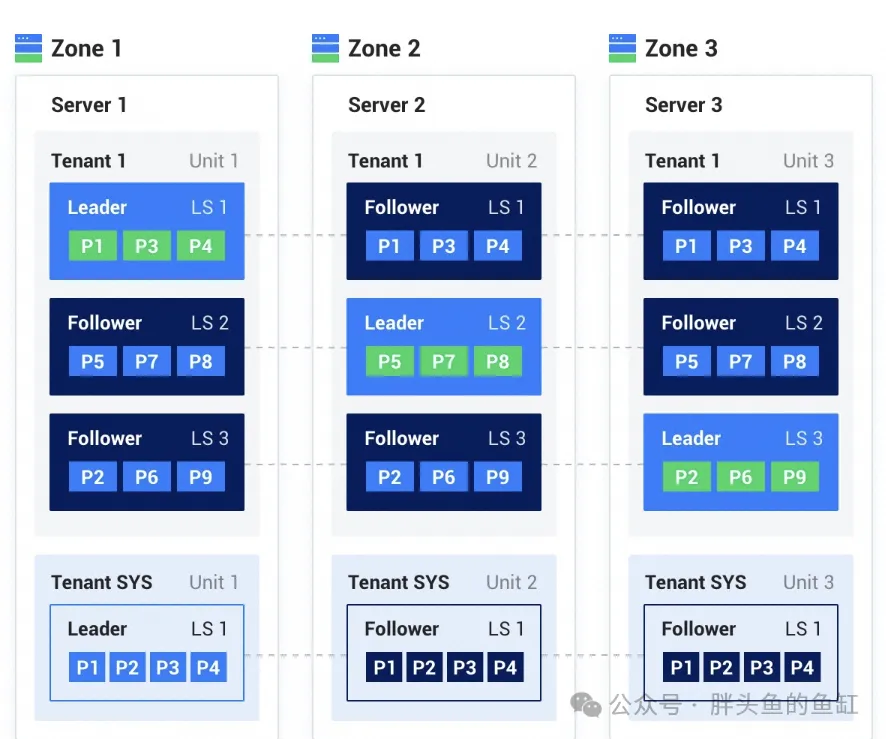Click the Zone 3 stacked-server icon
This screenshot has width=886, height=739.
(x=622, y=48)
